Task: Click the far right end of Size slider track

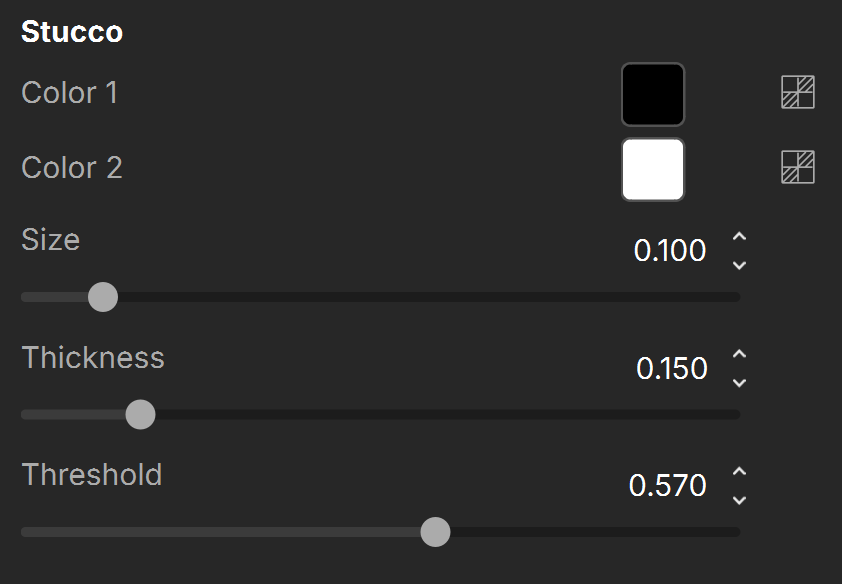Action: pyautogui.click(x=737, y=297)
